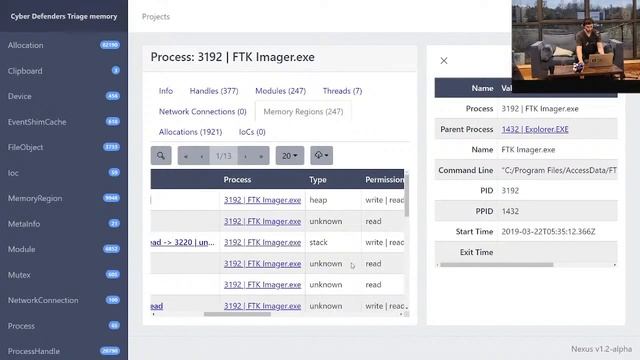Open FTK Imager.exe link in heap row
Screen dimensions: 640x360
click(262, 200)
